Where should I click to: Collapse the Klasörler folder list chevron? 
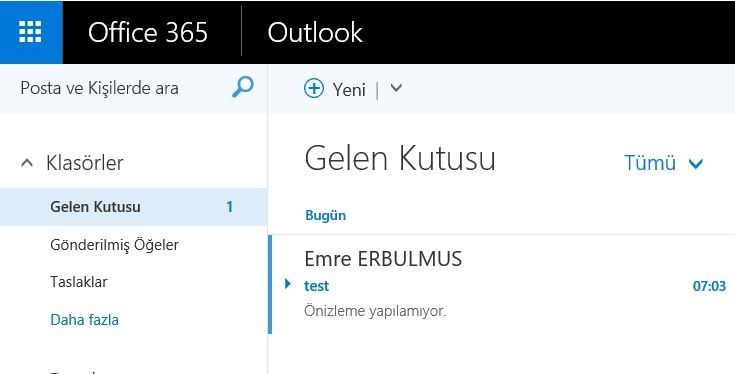coord(27,163)
